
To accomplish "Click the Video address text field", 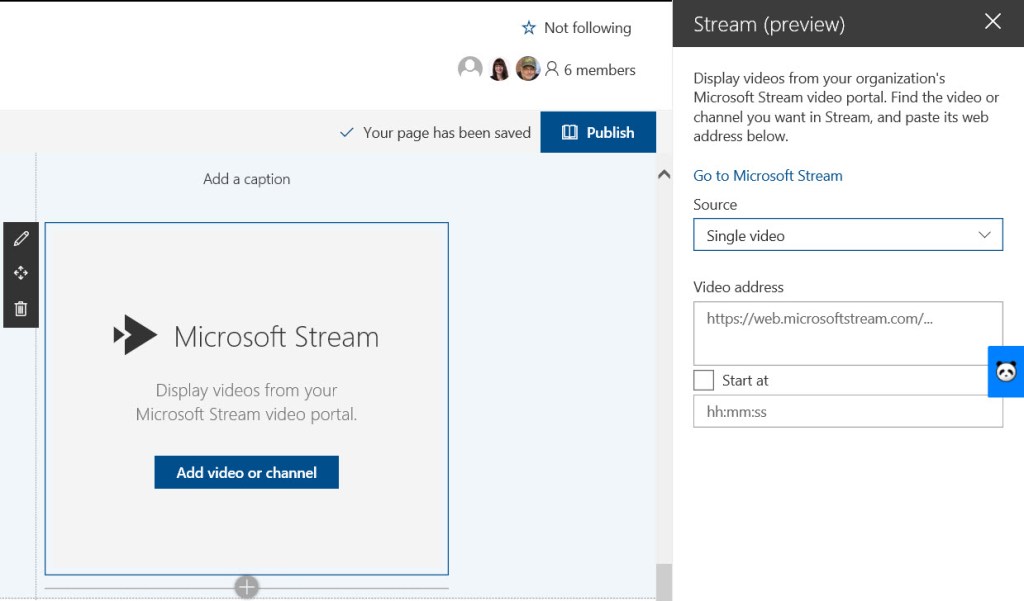I will [x=848, y=333].
